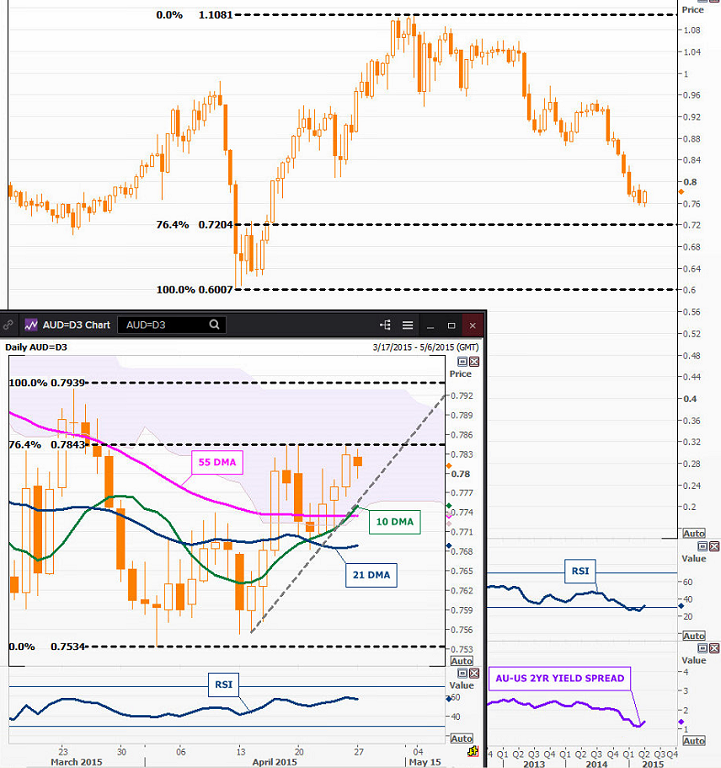
Task: Click the '2013' year label on long-term time axis
Action: tap(534, 764)
